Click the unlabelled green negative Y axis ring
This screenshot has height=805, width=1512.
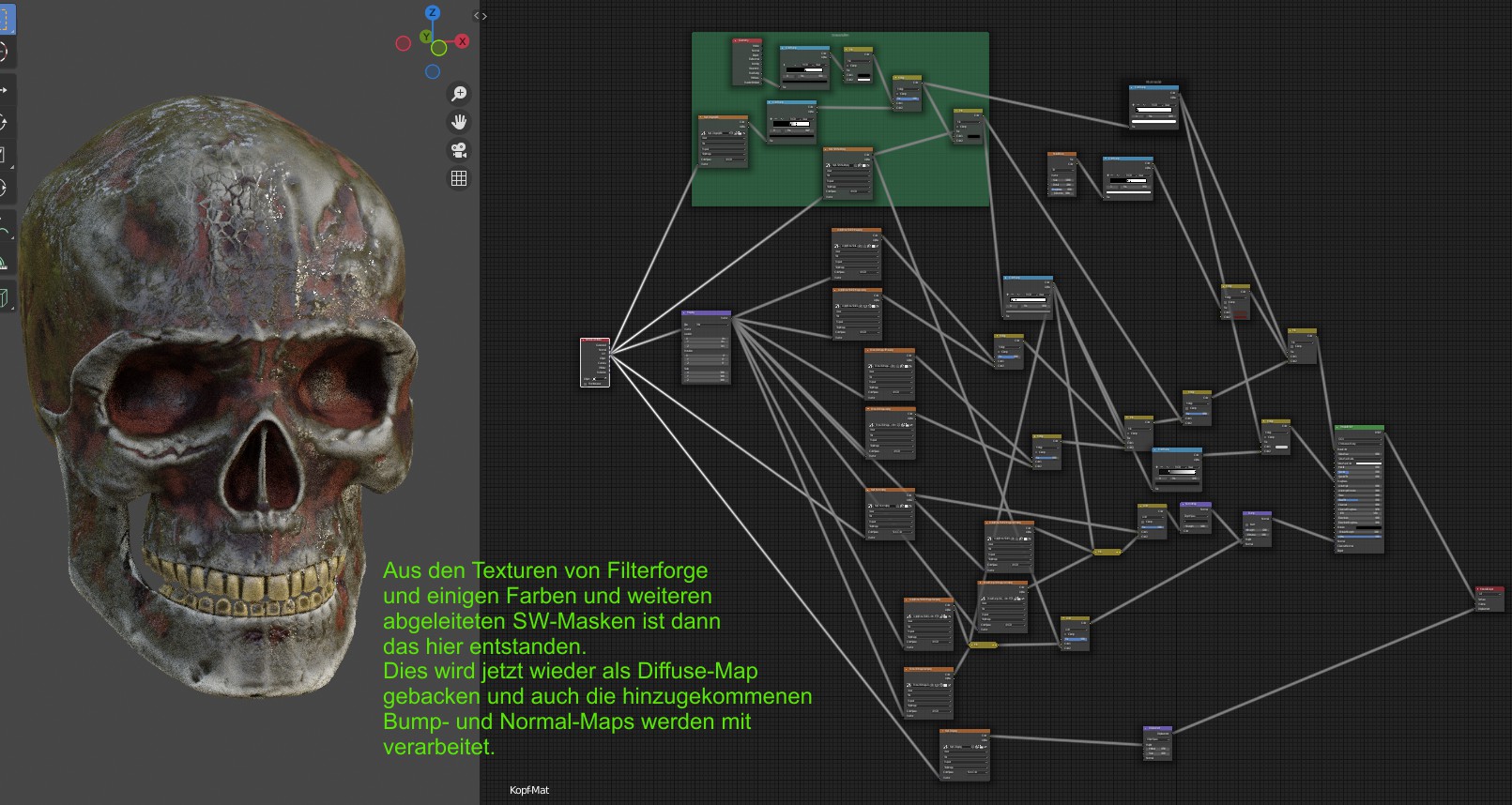(439, 48)
